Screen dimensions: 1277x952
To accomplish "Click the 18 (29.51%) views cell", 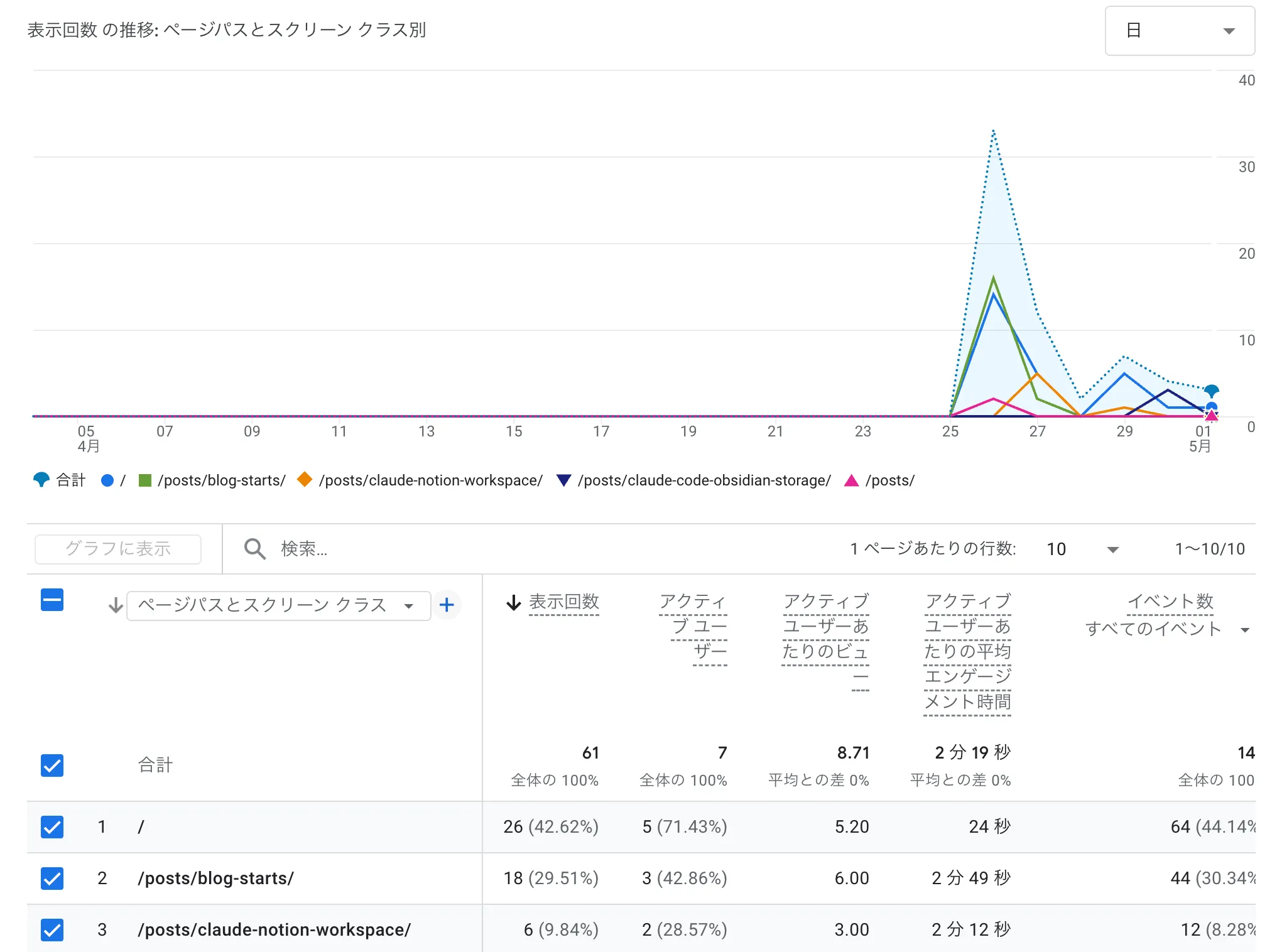I will tap(551, 879).
